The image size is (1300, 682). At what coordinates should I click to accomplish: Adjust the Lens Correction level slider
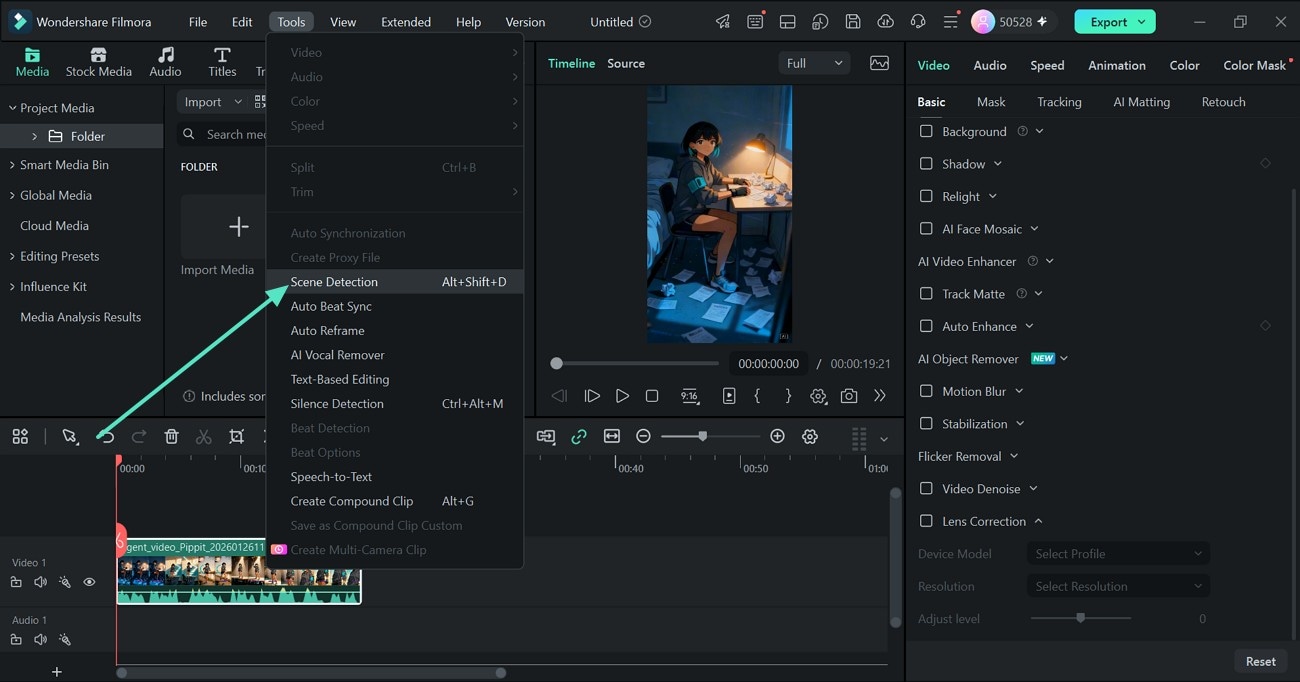click(1080, 618)
